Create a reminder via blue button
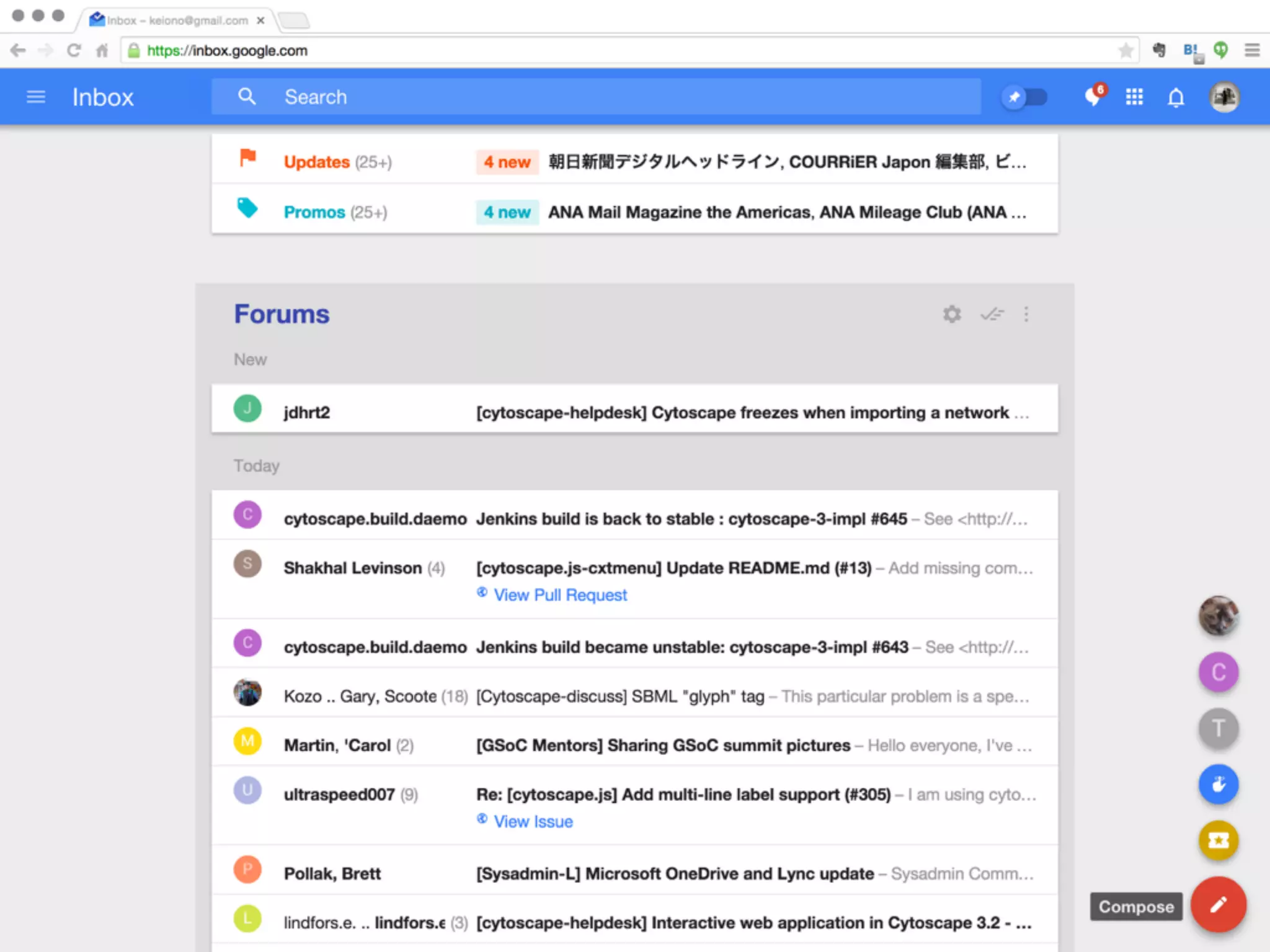 (1218, 785)
